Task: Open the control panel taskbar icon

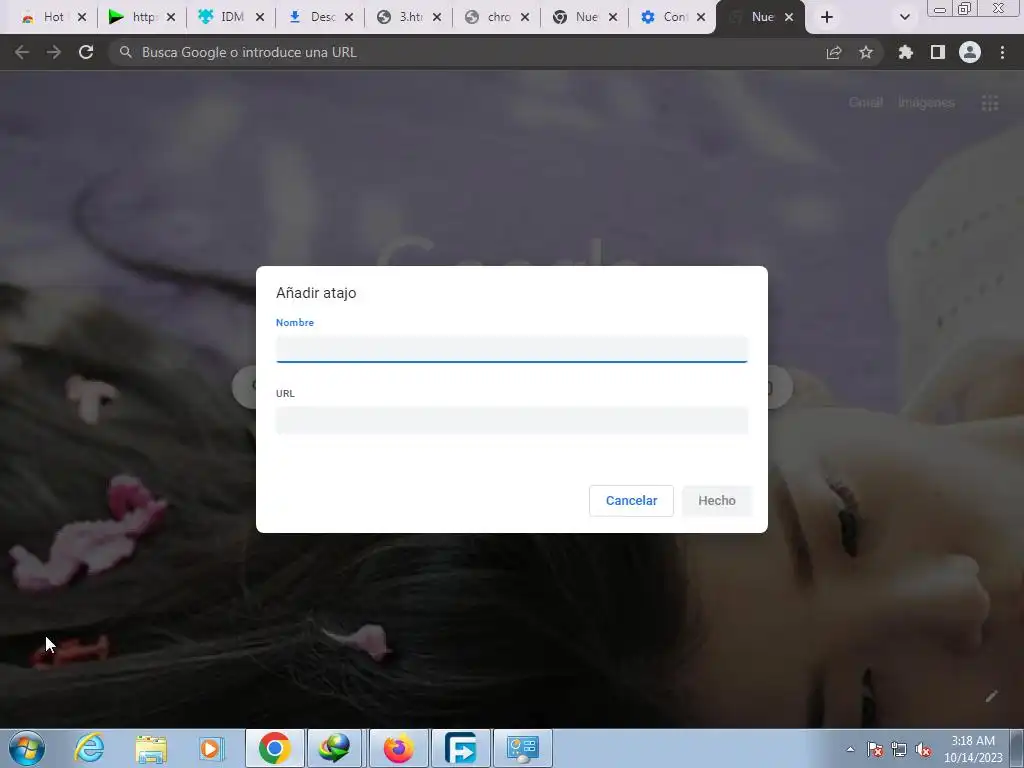Action: tap(522, 748)
